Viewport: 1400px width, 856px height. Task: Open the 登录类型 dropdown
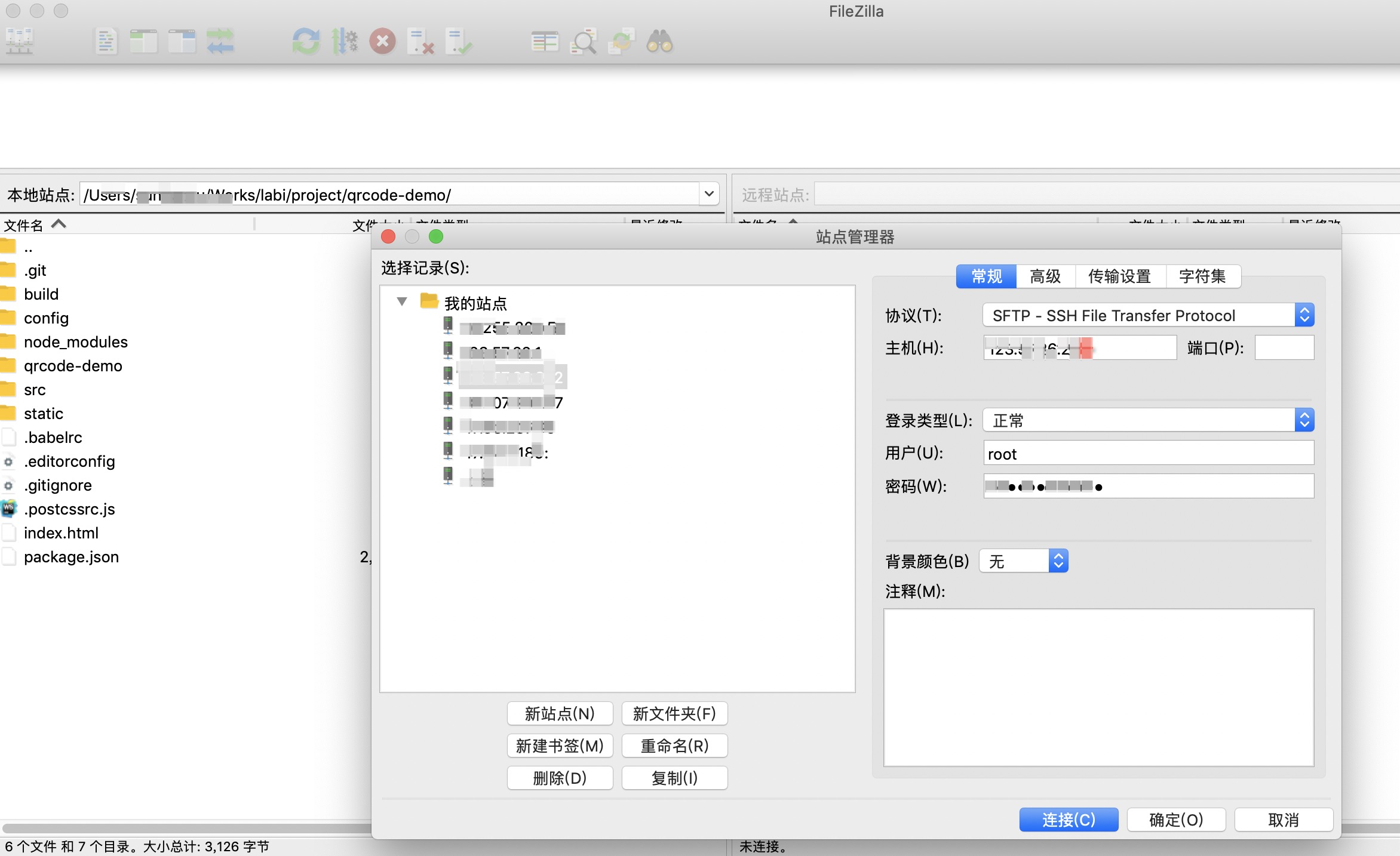tap(1305, 420)
